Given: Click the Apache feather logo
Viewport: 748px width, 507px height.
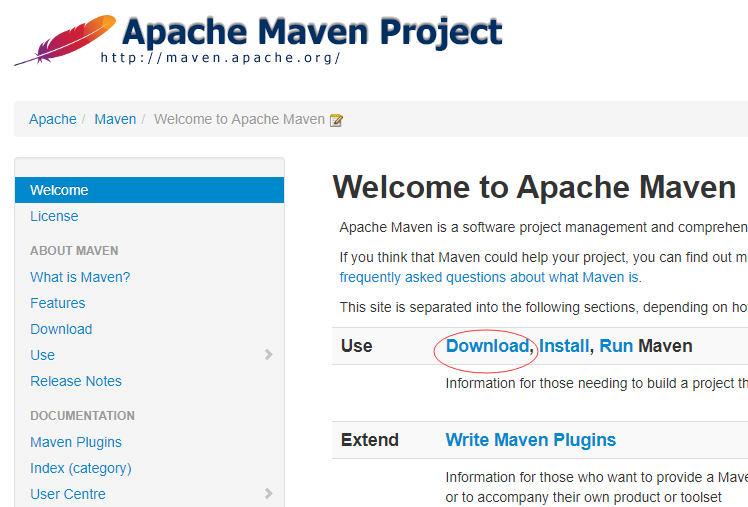Looking at the screenshot, I should click(x=65, y=40).
